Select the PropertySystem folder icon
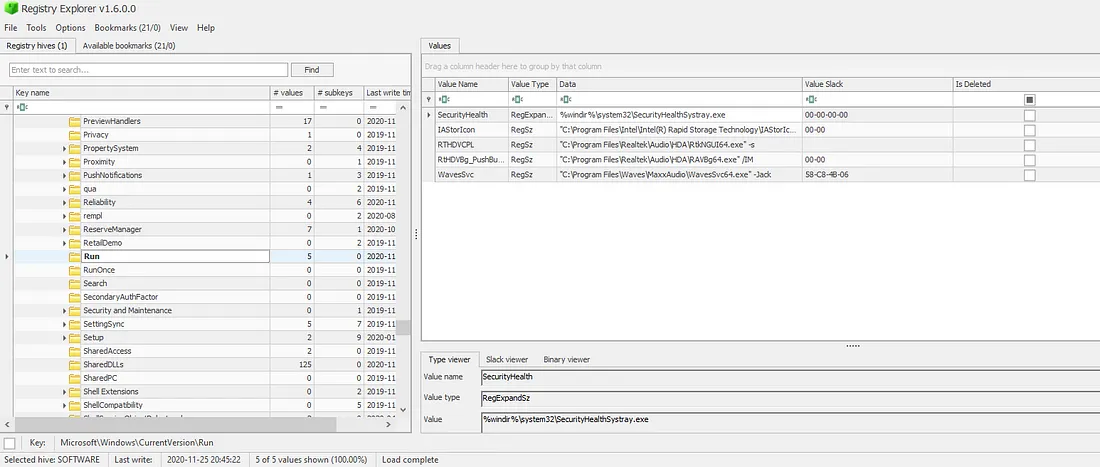 [x=75, y=149]
